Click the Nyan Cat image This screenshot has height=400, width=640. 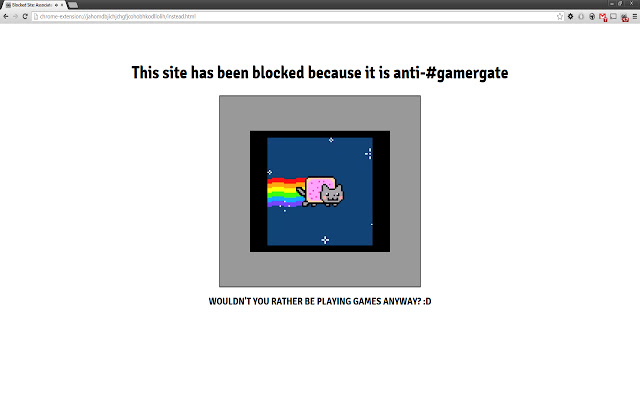tap(320, 191)
